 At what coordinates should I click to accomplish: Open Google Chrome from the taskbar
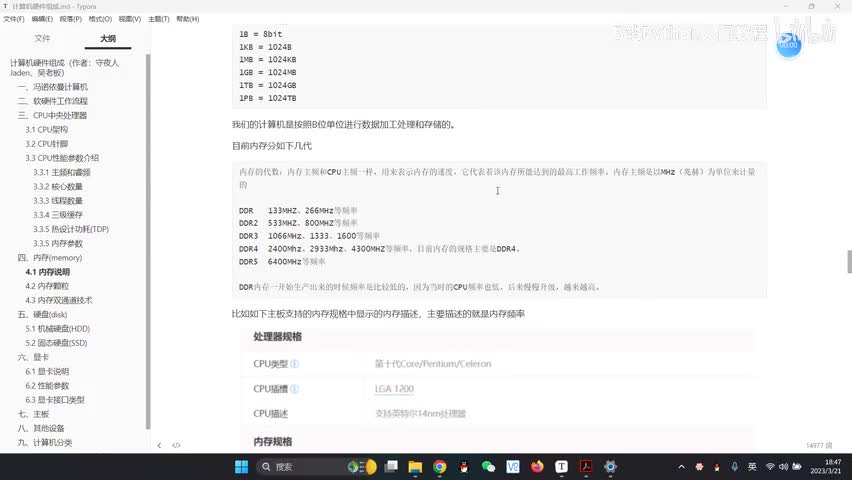click(x=440, y=466)
